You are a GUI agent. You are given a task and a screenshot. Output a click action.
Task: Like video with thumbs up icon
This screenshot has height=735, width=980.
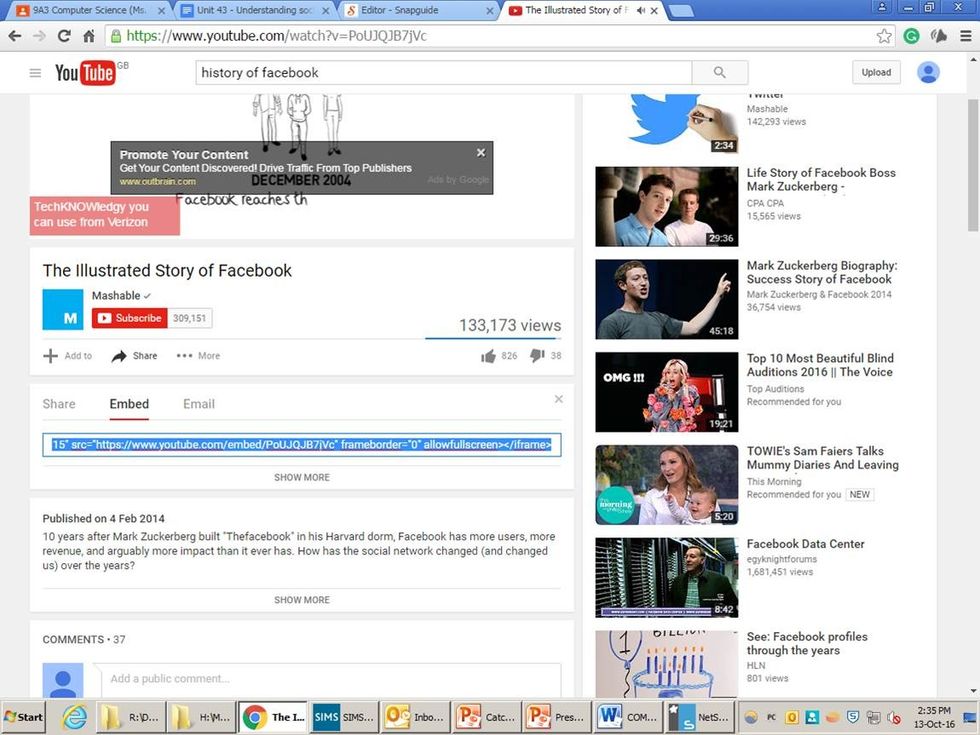488,356
